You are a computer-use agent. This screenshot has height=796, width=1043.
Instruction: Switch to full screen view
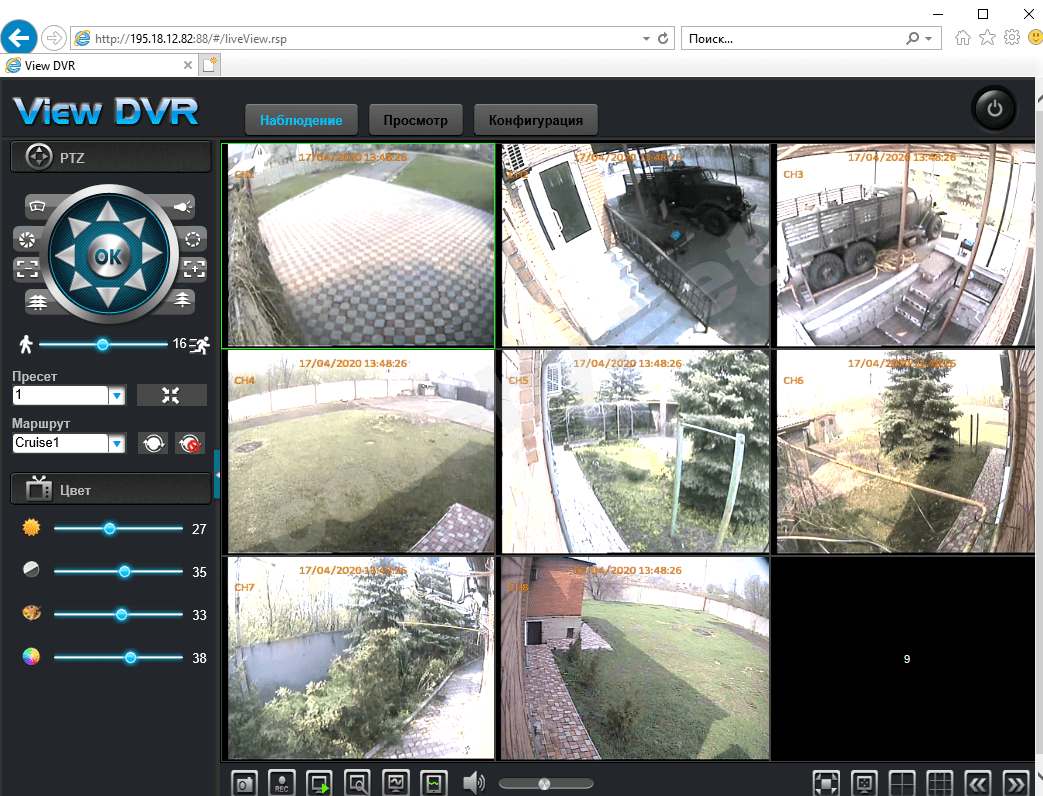(x=826, y=783)
